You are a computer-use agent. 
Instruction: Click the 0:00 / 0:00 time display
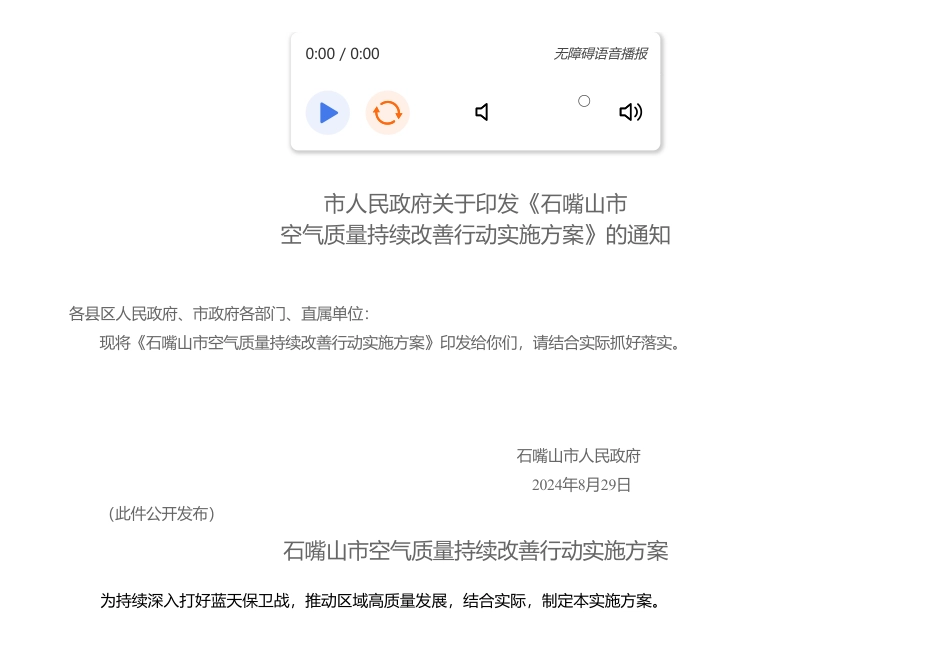[342, 54]
